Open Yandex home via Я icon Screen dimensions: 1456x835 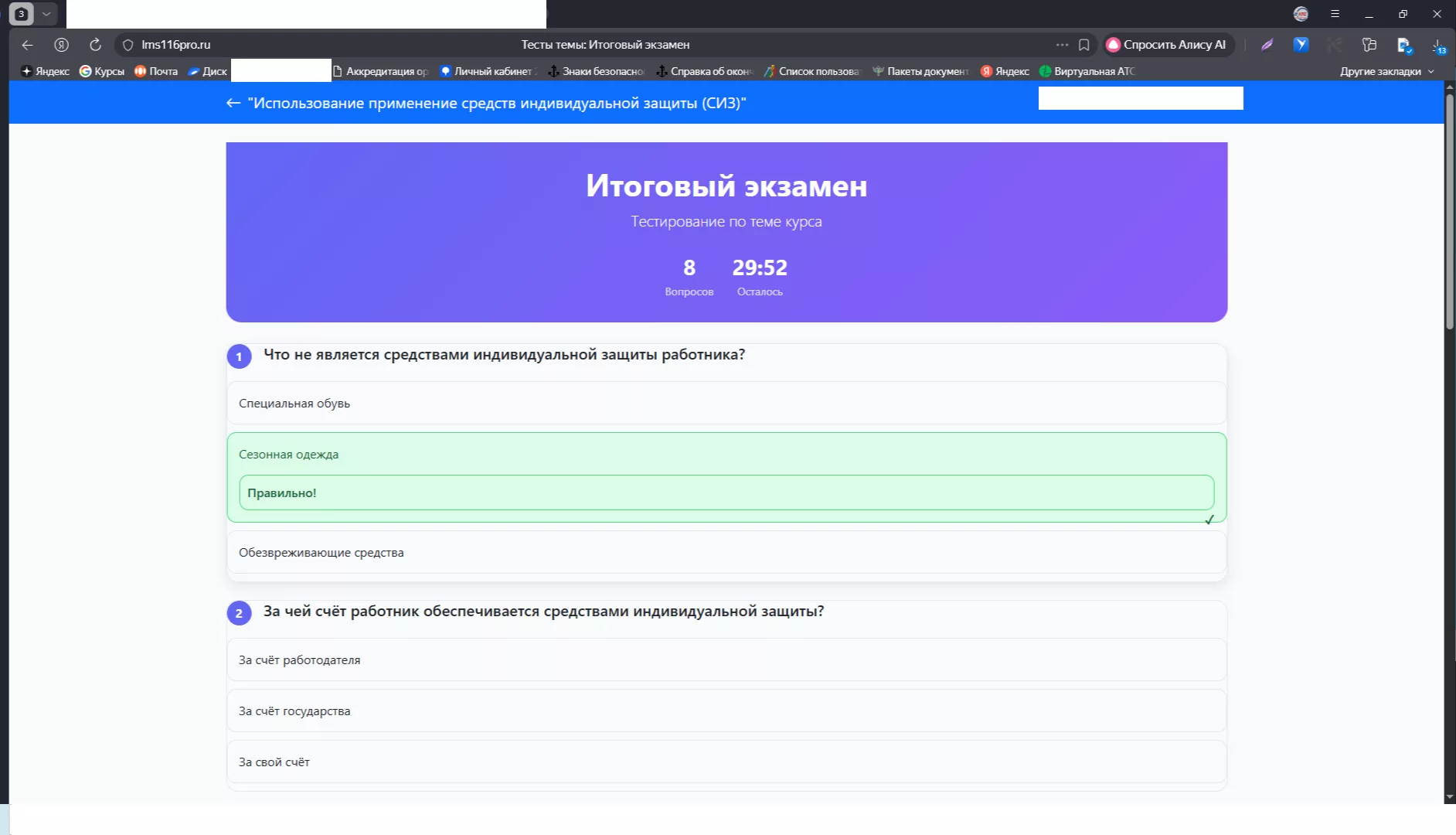tap(62, 45)
